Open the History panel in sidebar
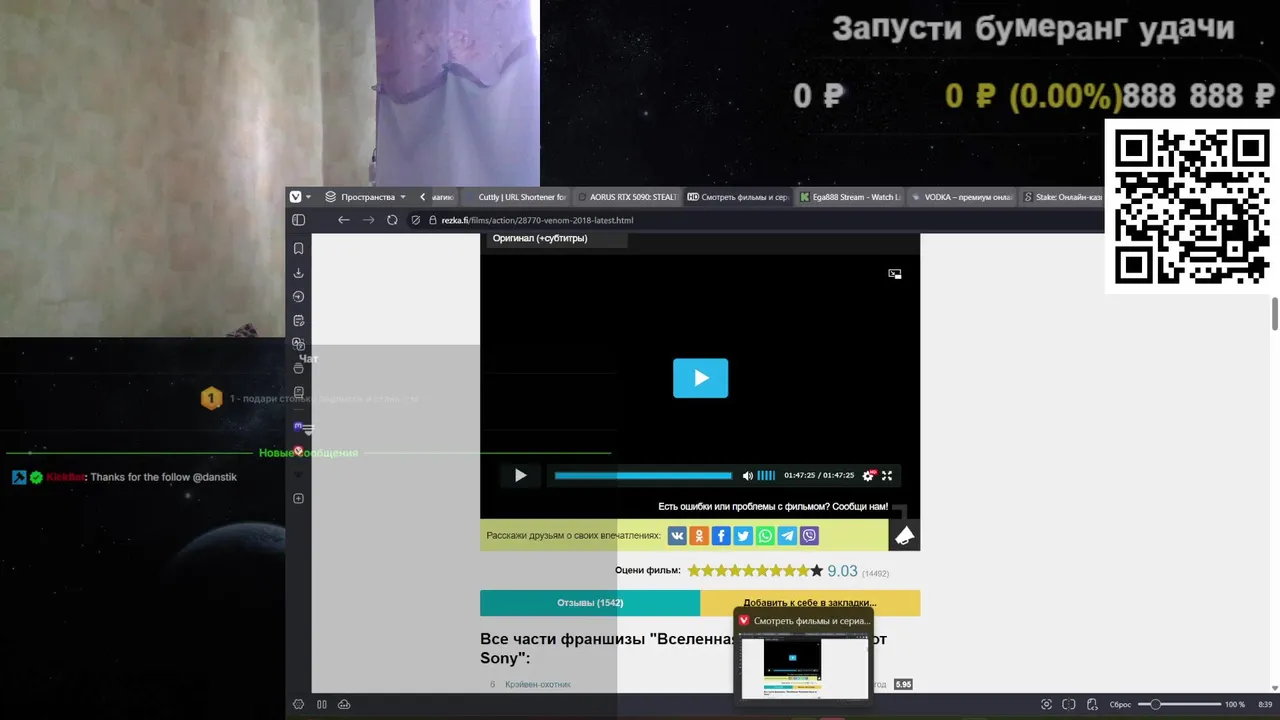Viewport: 1280px width, 720px height. point(298,297)
